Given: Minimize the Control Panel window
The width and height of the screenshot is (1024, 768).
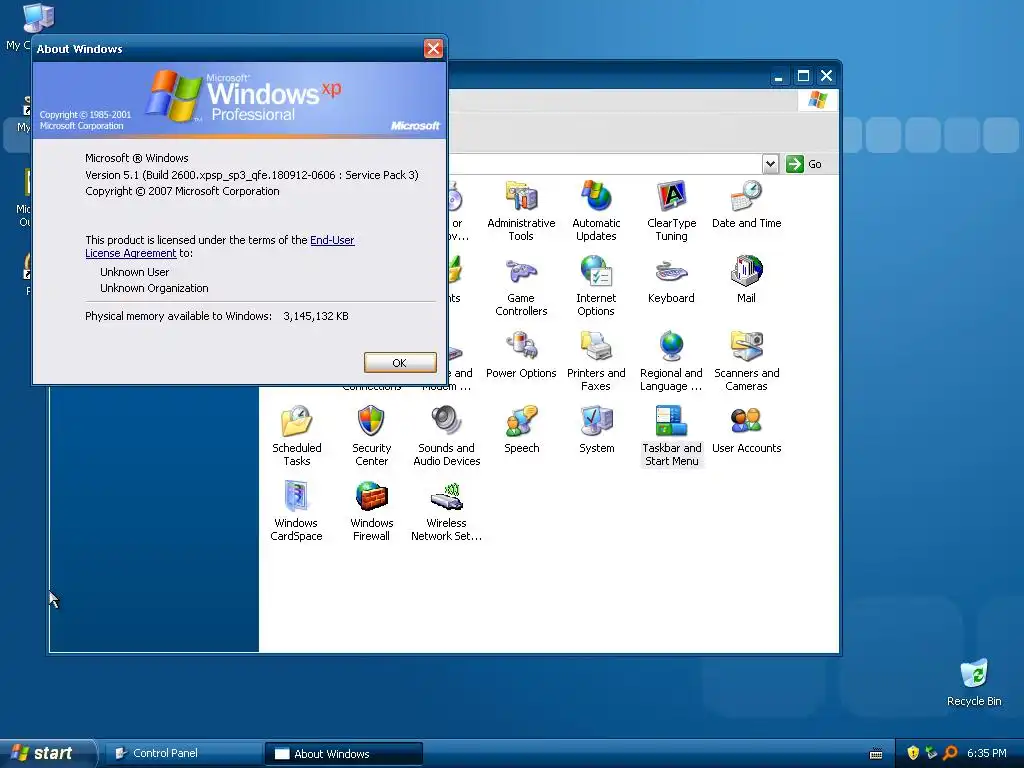Looking at the screenshot, I should click(x=778, y=76).
